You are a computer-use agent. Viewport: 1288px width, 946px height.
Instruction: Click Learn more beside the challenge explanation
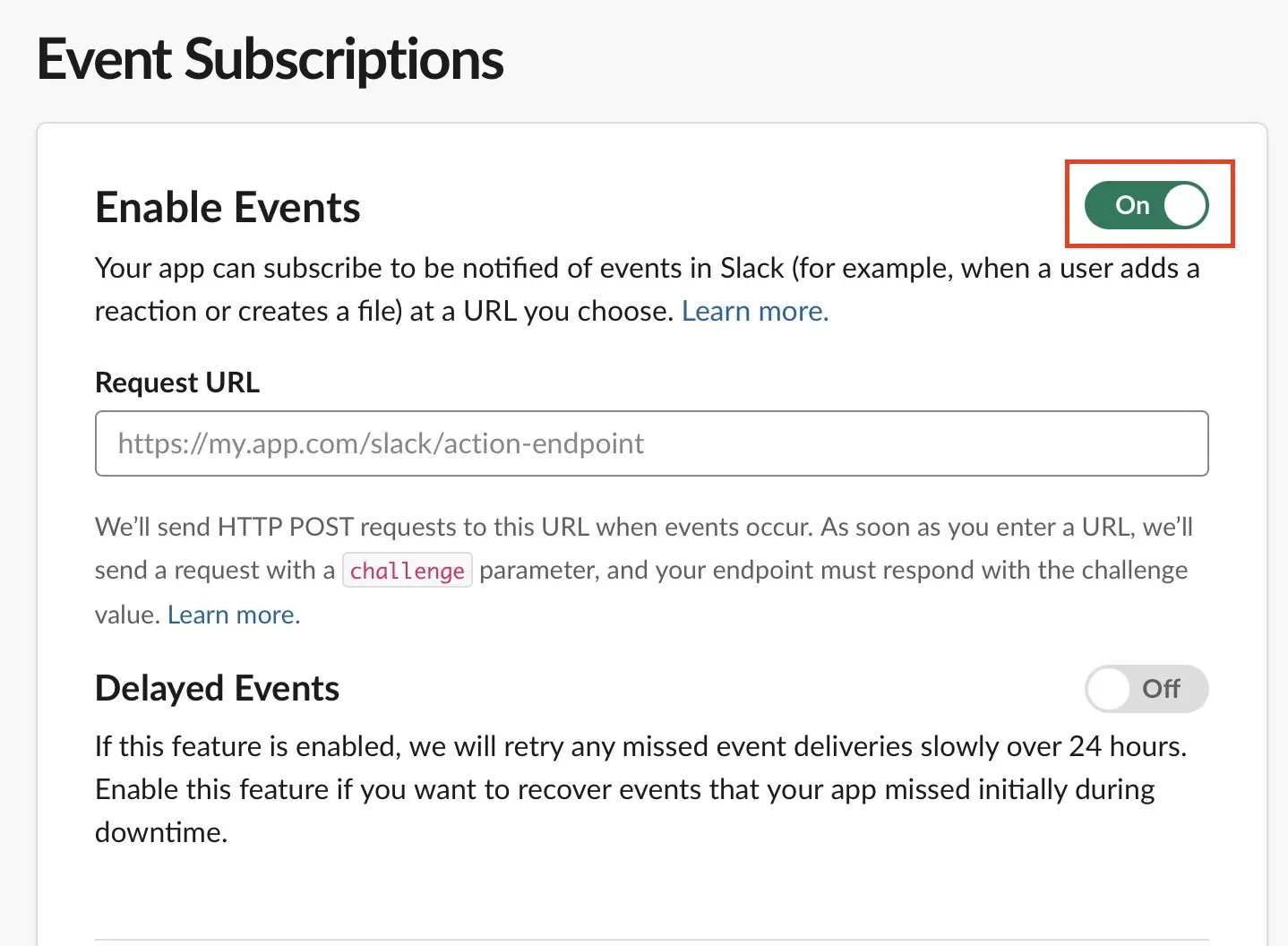click(x=234, y=615)
